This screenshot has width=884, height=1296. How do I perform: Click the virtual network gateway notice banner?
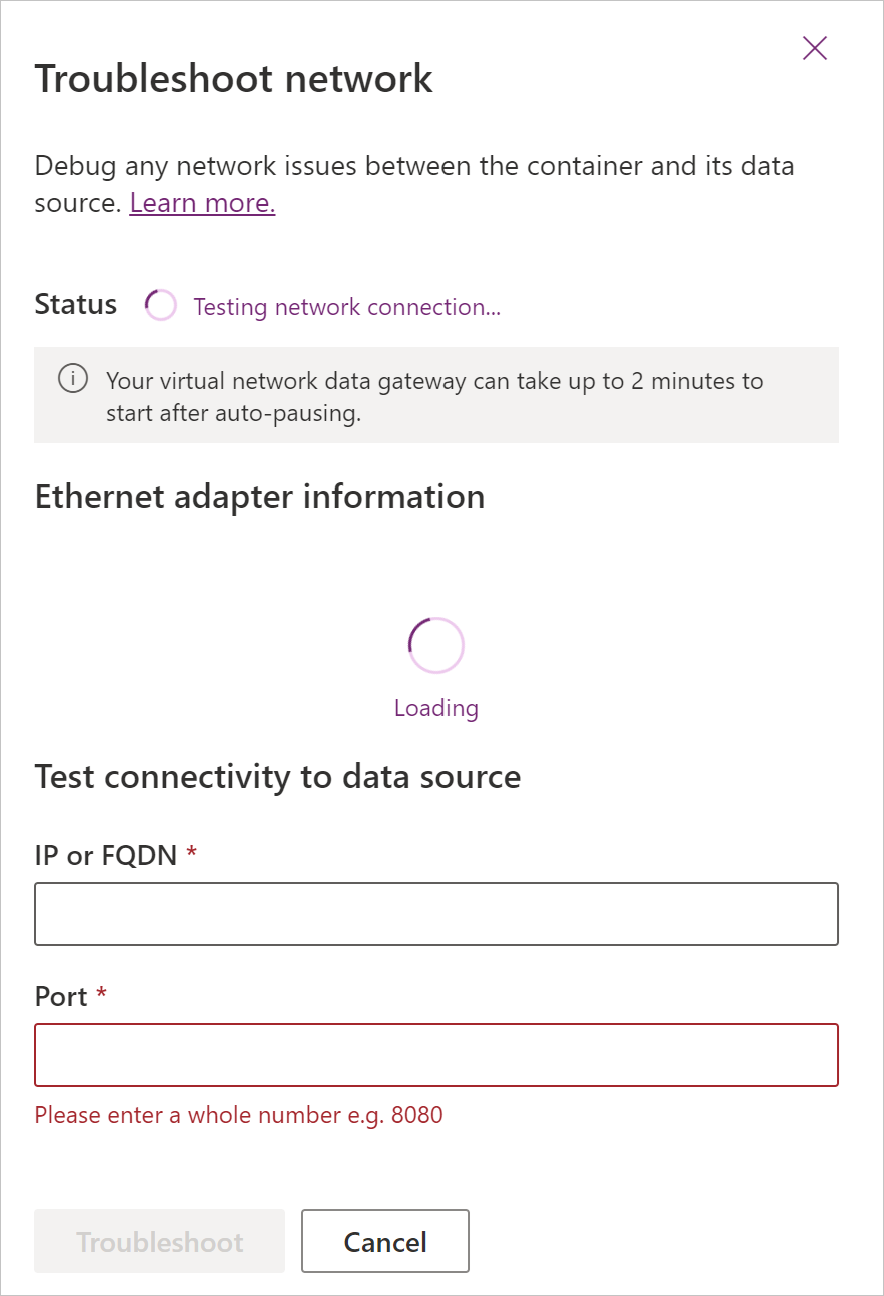[x=437, y=394]
